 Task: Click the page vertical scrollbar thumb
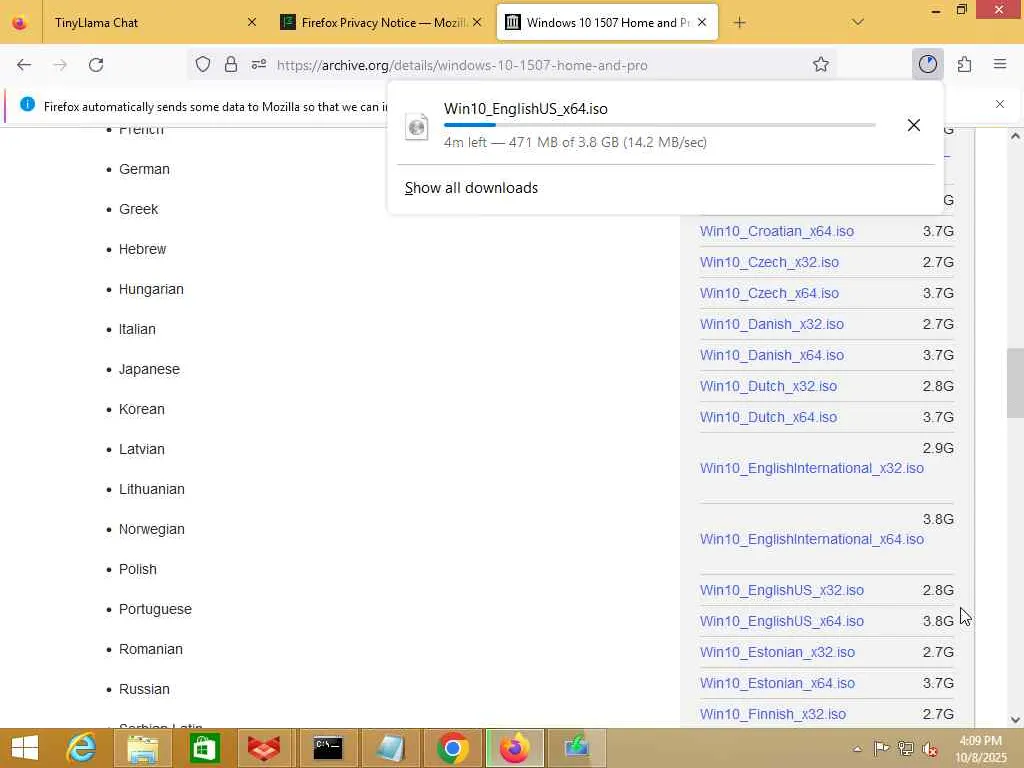pos(1015,383)
